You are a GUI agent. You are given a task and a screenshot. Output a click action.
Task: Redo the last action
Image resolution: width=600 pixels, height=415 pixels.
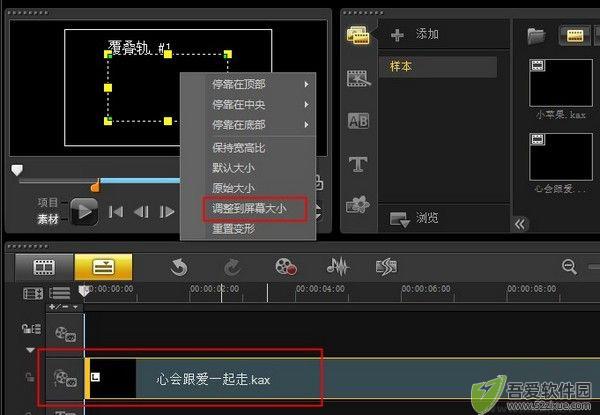[x=232, y=267]
